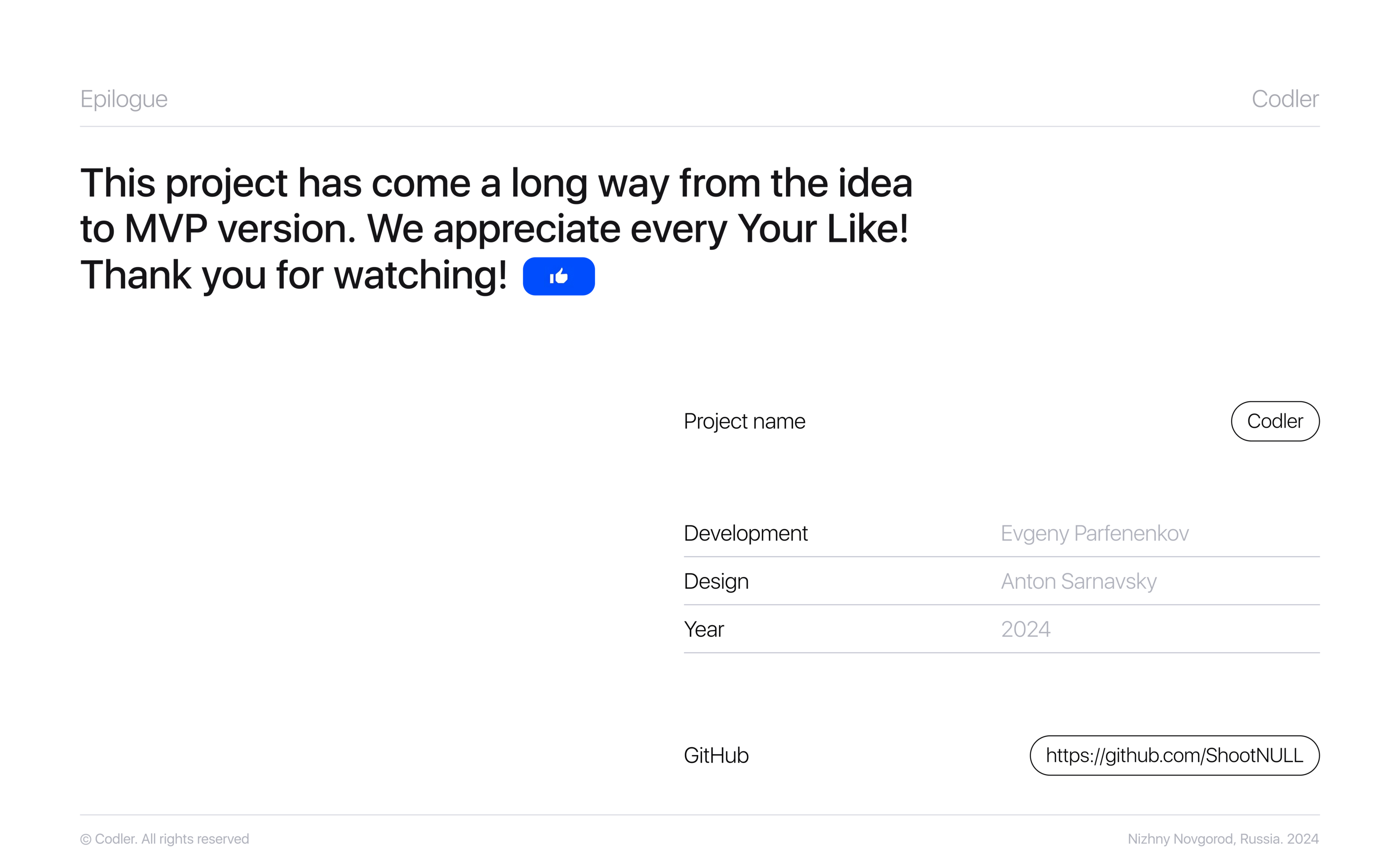This screenshot has height=861, width=1400.
Task: Click the Codler title in the top-right header
Action: tap(1284, 99)
